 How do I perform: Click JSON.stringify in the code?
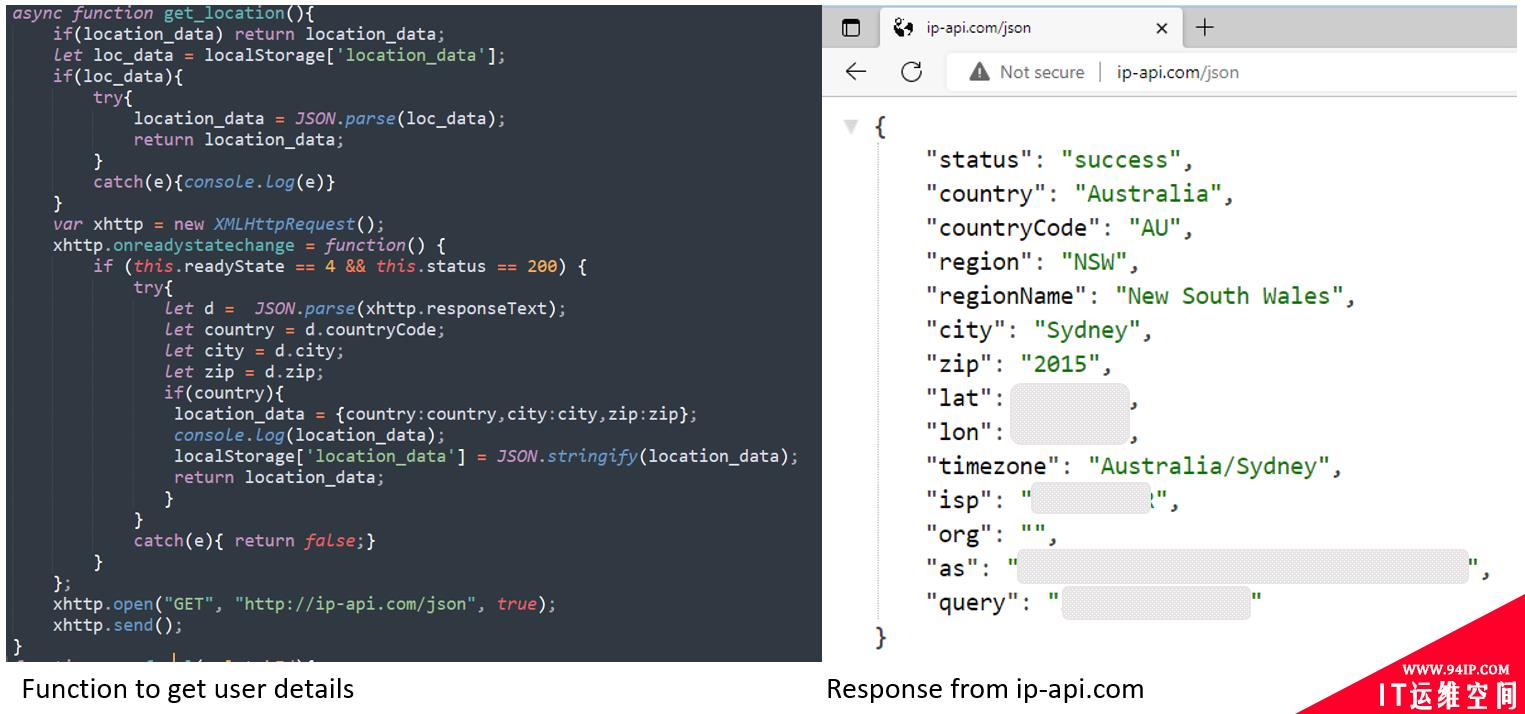(567, 456)
